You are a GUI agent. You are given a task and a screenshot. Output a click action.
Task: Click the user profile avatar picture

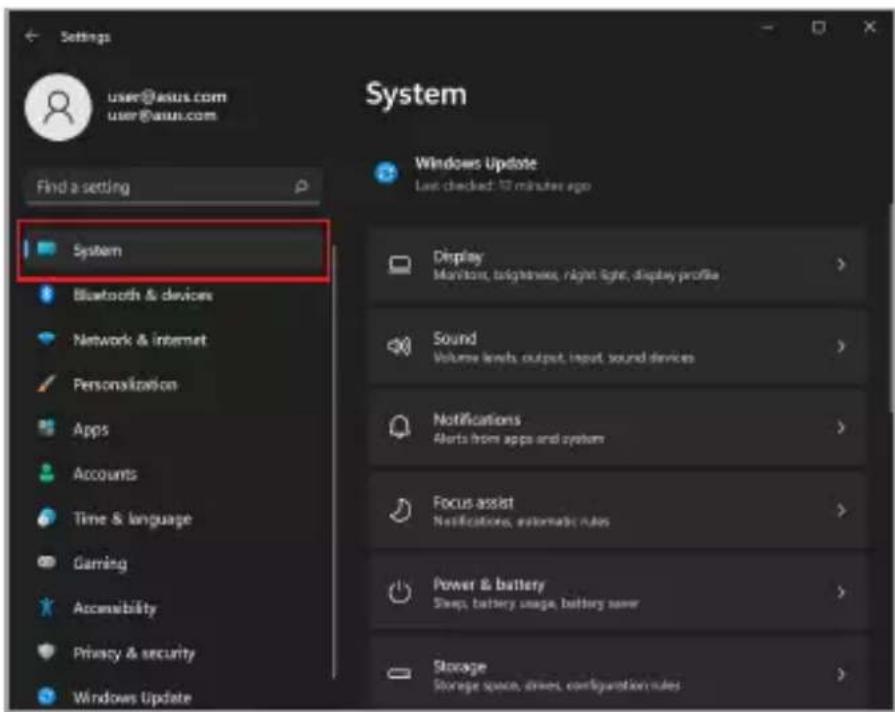click(x=58, y=107)
